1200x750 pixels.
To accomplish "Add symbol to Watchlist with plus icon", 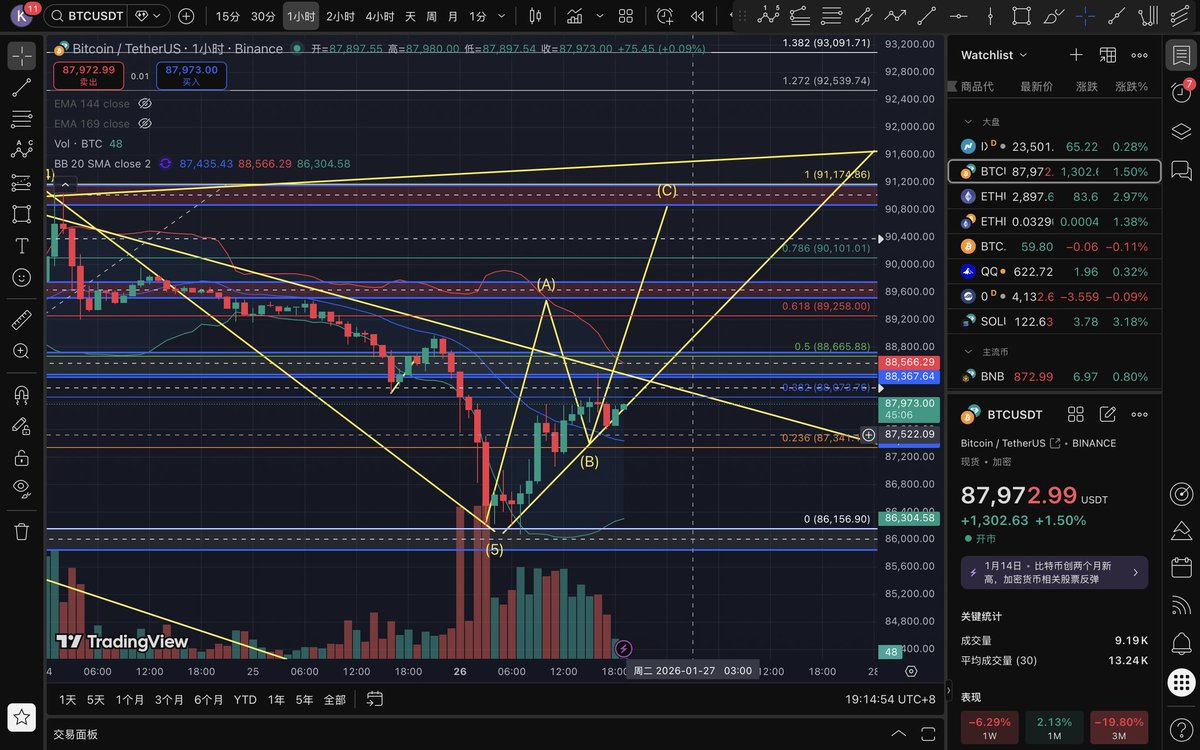I will [1076, 55].
